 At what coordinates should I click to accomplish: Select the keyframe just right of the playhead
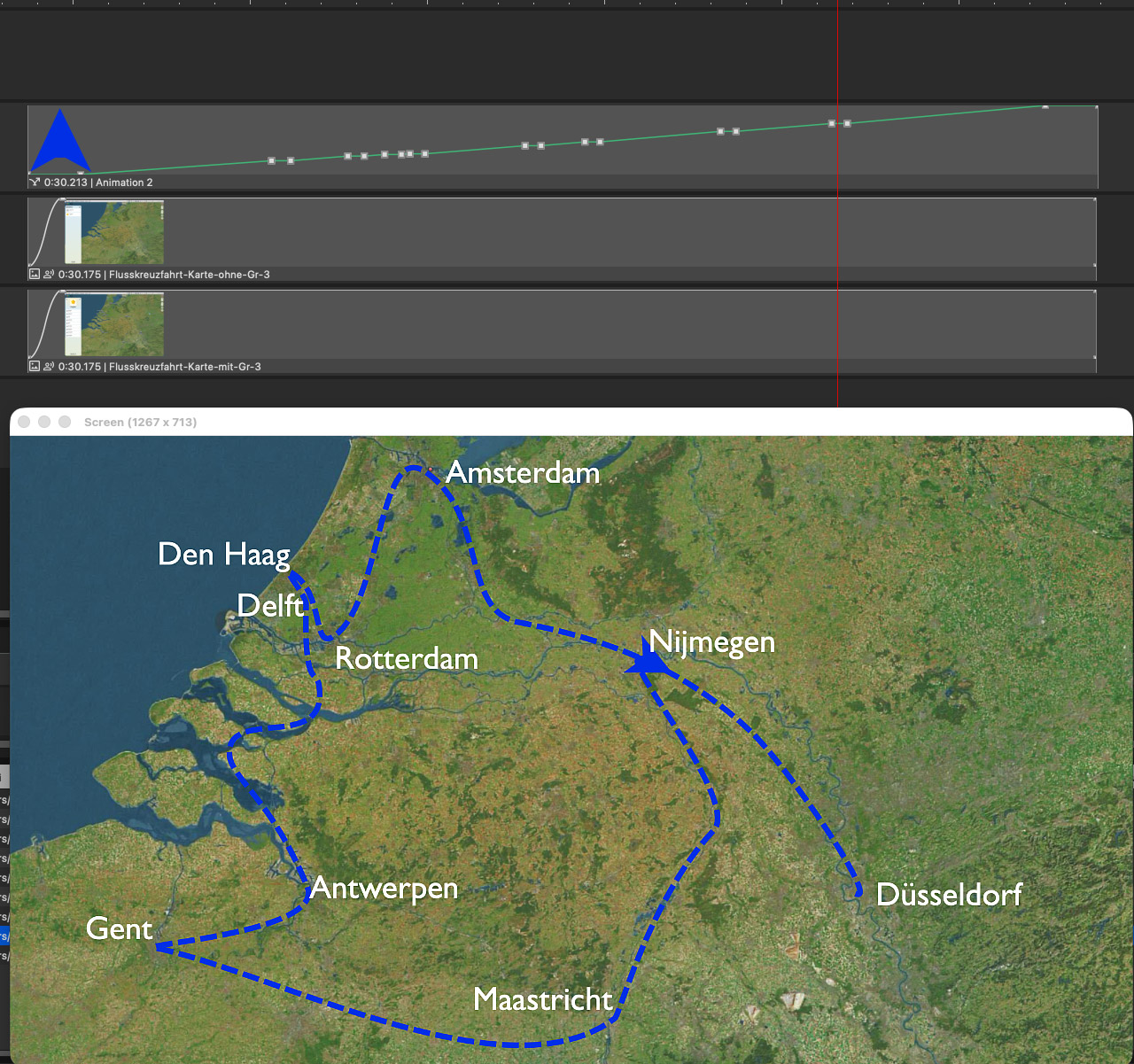click(848, 123)
